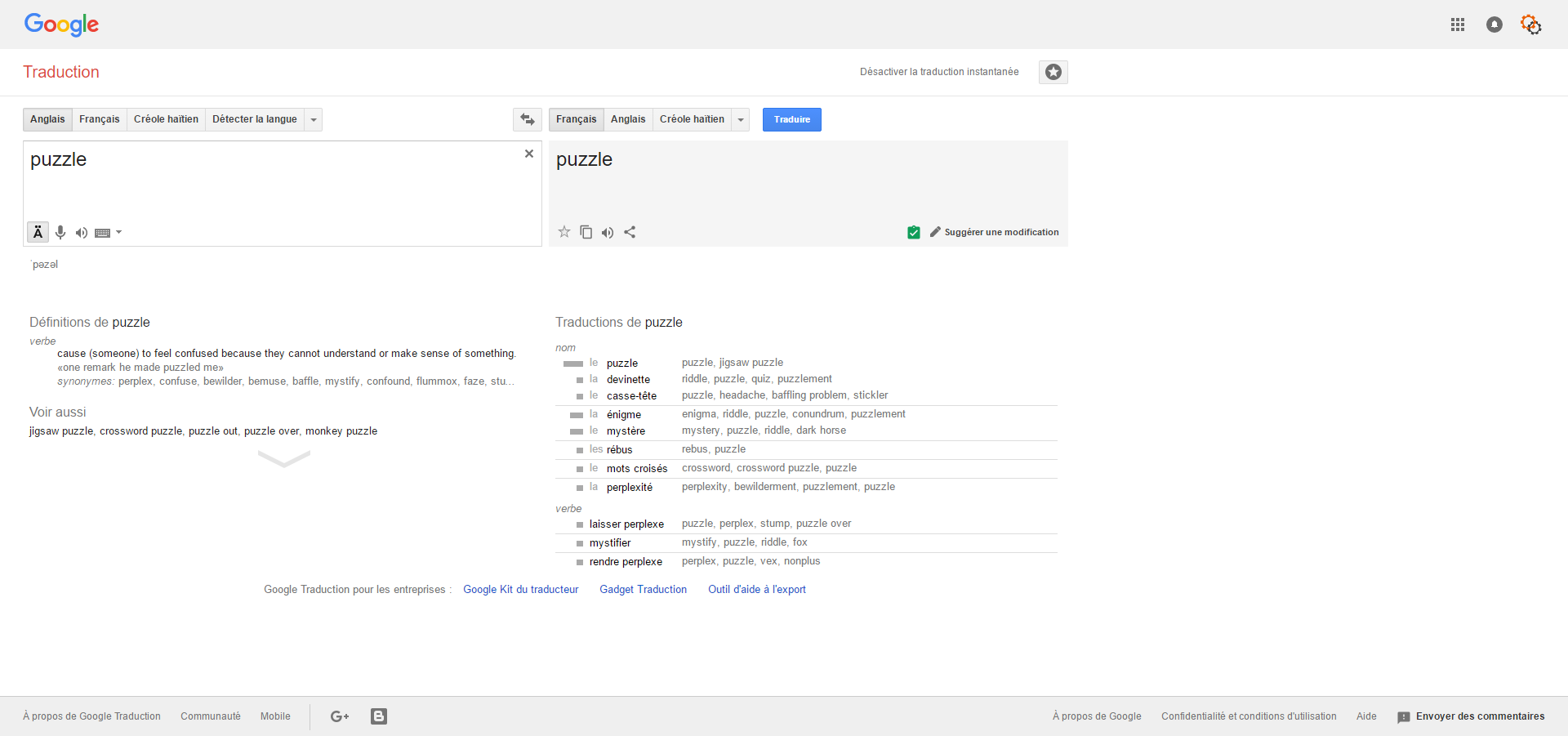Open Google notifications bell
Viewport: 1568px width, 736px height.
tap(1494, 25)
